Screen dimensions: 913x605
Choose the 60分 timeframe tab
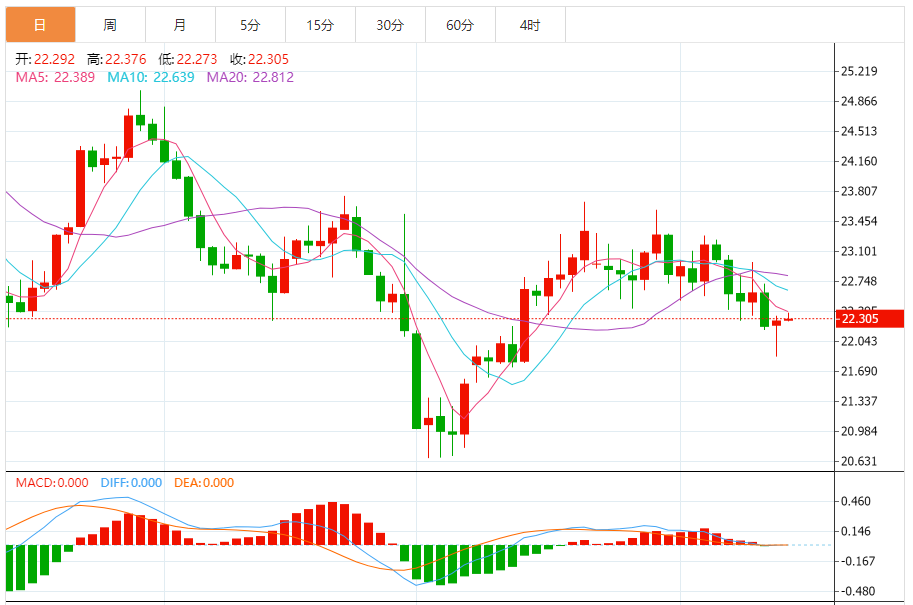[x=460, y=25]
